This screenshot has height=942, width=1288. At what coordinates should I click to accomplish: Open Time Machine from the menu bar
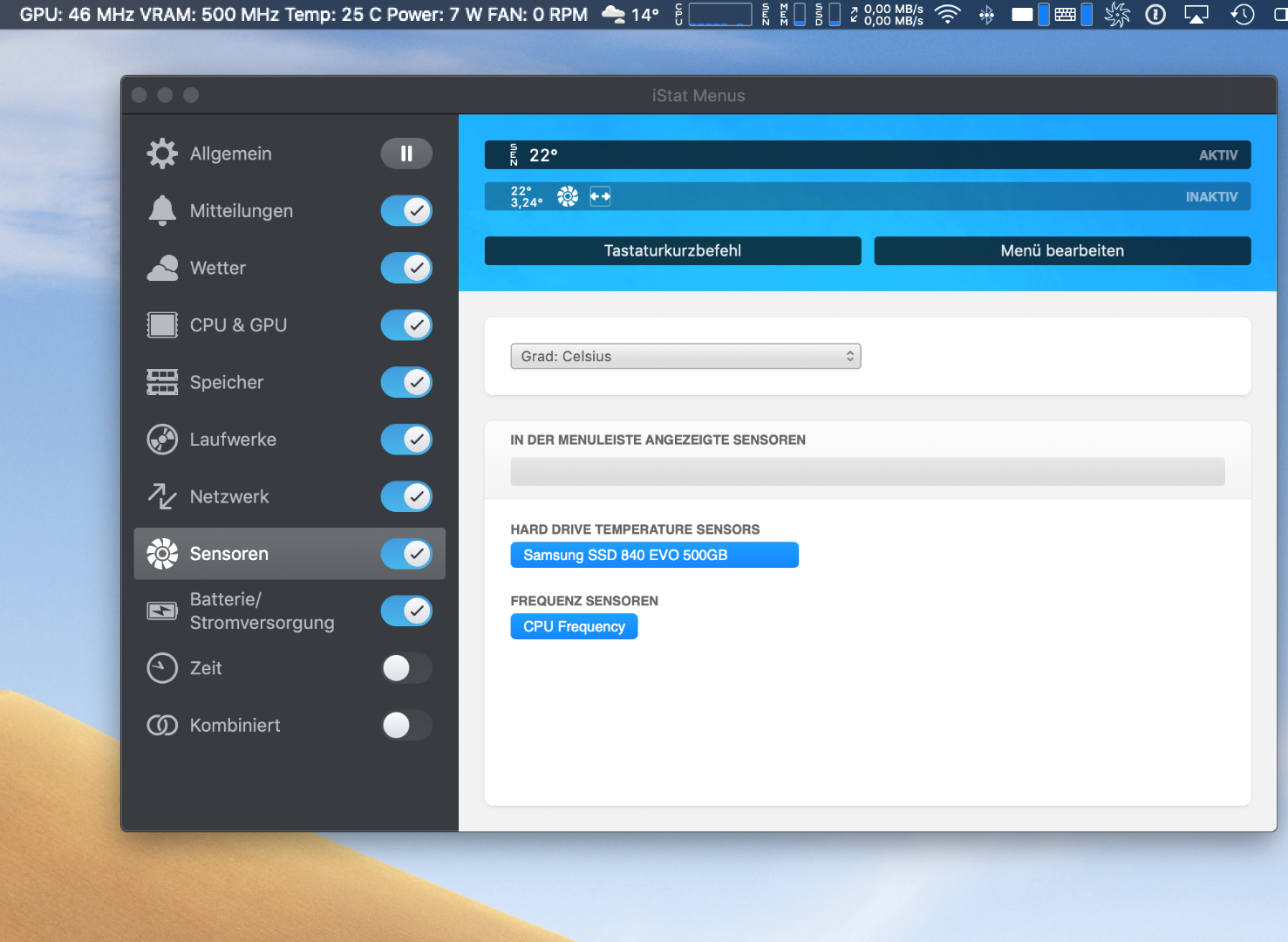click(x=1242, y=14)
